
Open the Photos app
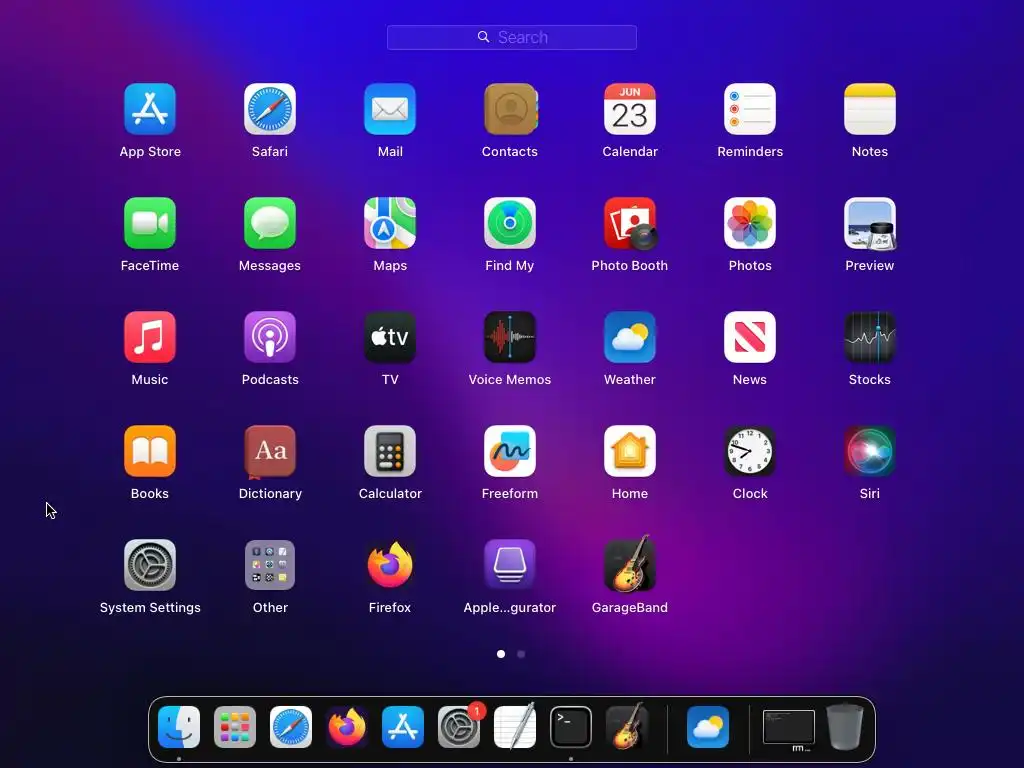pos(750,223)
